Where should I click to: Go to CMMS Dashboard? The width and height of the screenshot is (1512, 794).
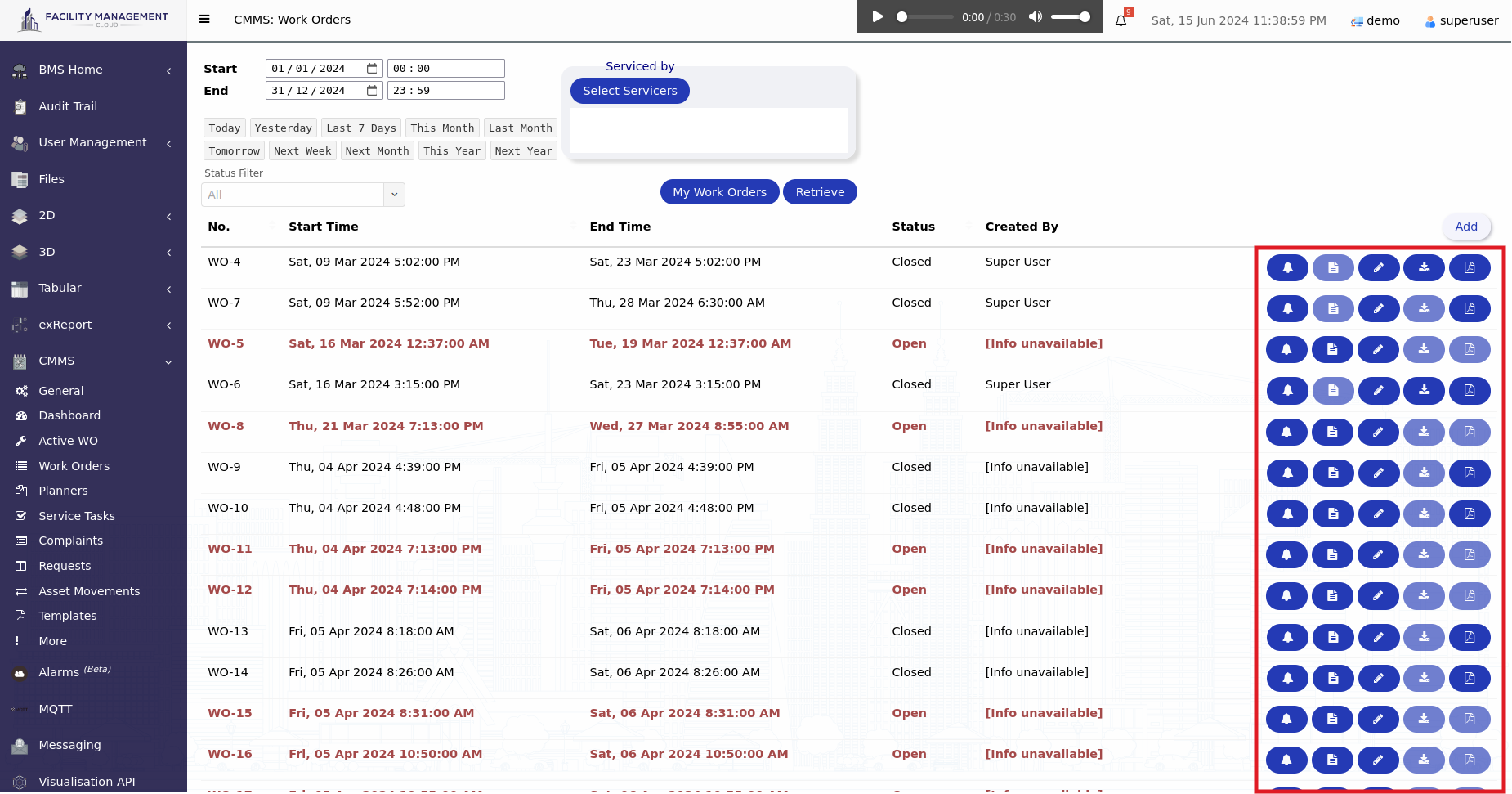[69, 415]
